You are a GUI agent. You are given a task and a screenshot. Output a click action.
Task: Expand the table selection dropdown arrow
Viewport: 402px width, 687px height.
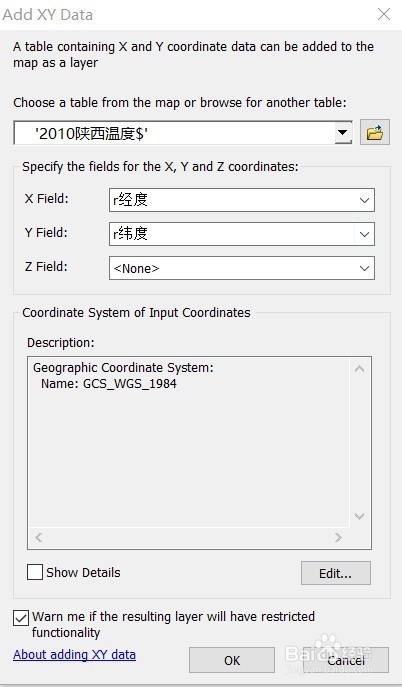[x=343, y=132]
